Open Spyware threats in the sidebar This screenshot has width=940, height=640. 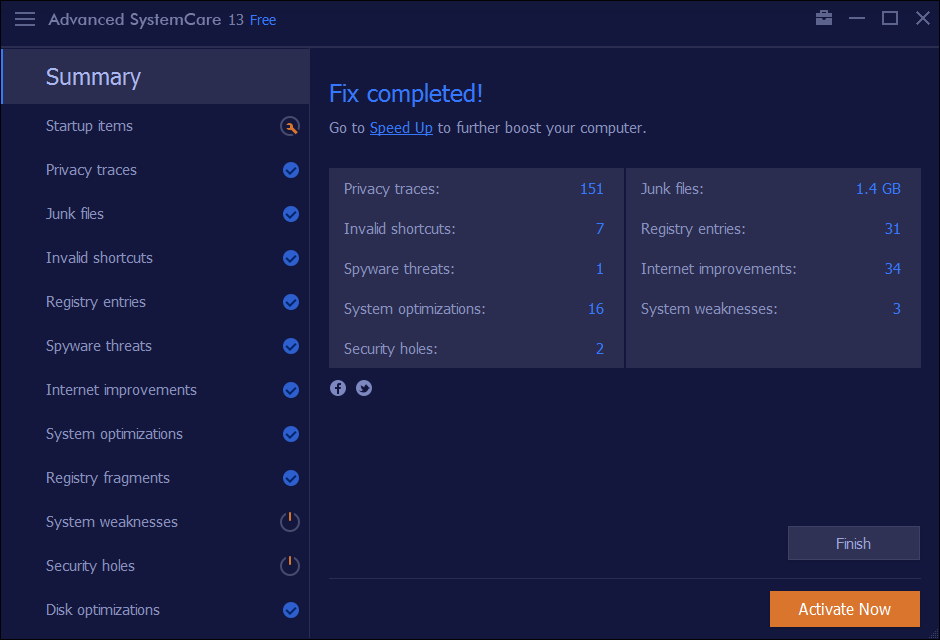tap(99, 346)
